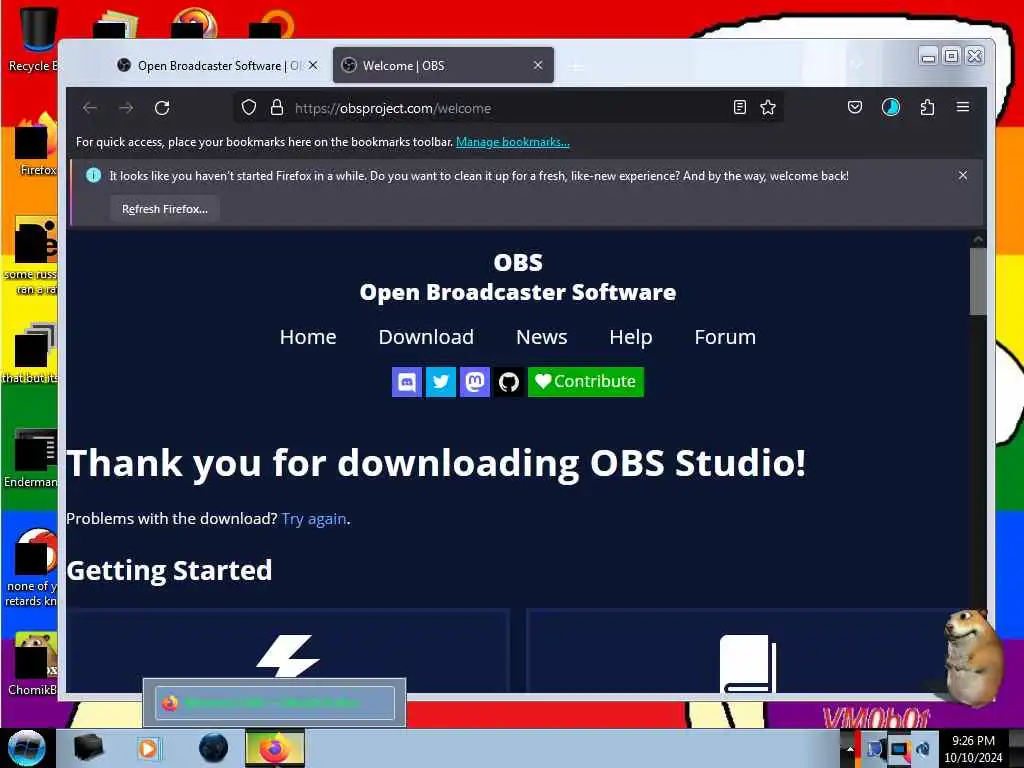Open the Help nav link
The width and height of the screenshot is (1024, 768).
click(630, 337)
